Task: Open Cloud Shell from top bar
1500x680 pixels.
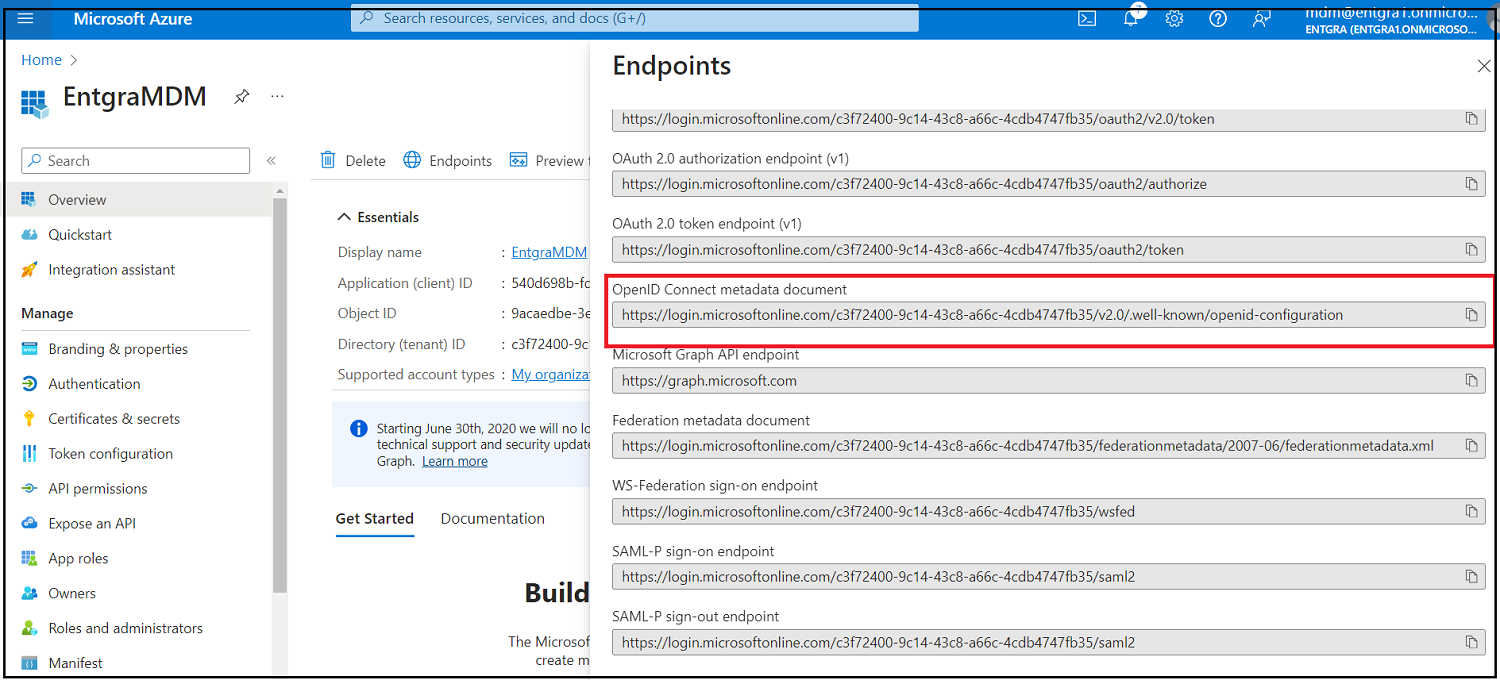Action: click(1087, 19)
